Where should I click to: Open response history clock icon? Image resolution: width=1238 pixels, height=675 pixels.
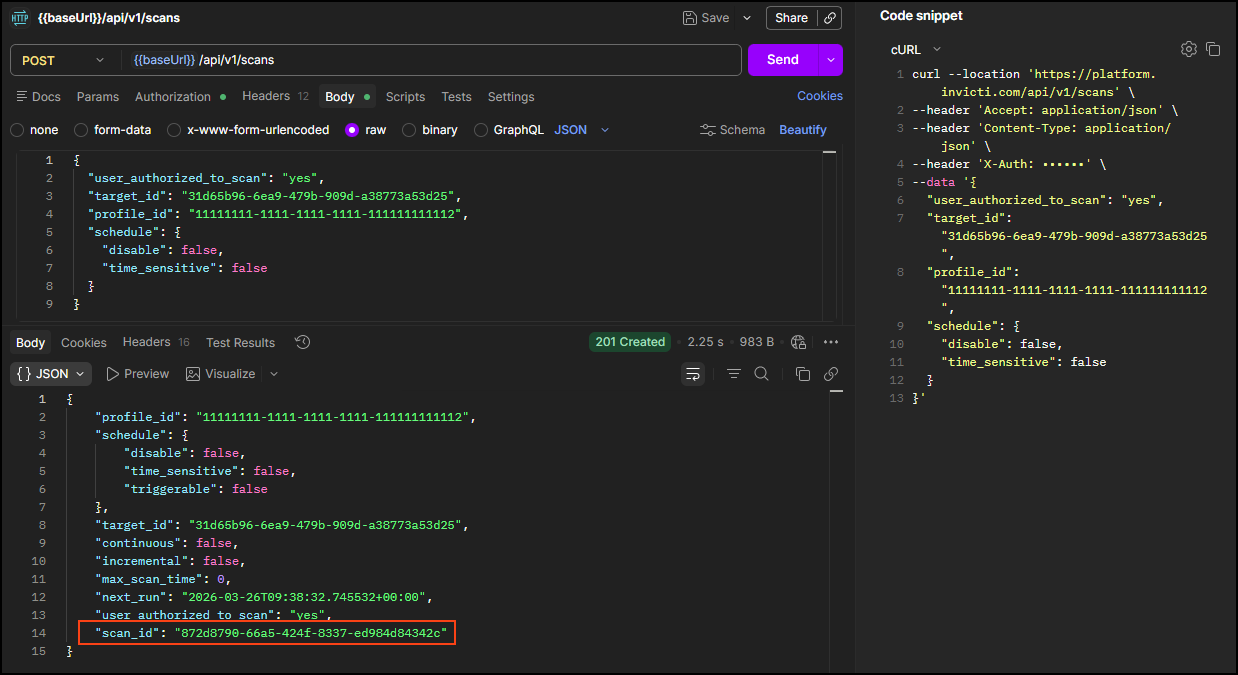[302, 342]
